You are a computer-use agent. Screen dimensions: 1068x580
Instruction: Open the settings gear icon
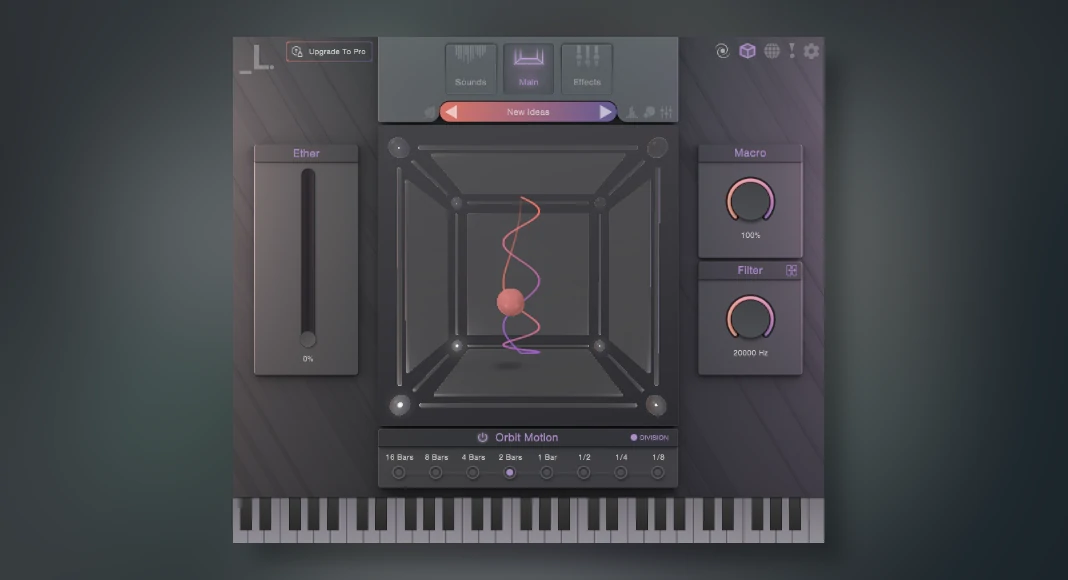click(x=811, y=51)
